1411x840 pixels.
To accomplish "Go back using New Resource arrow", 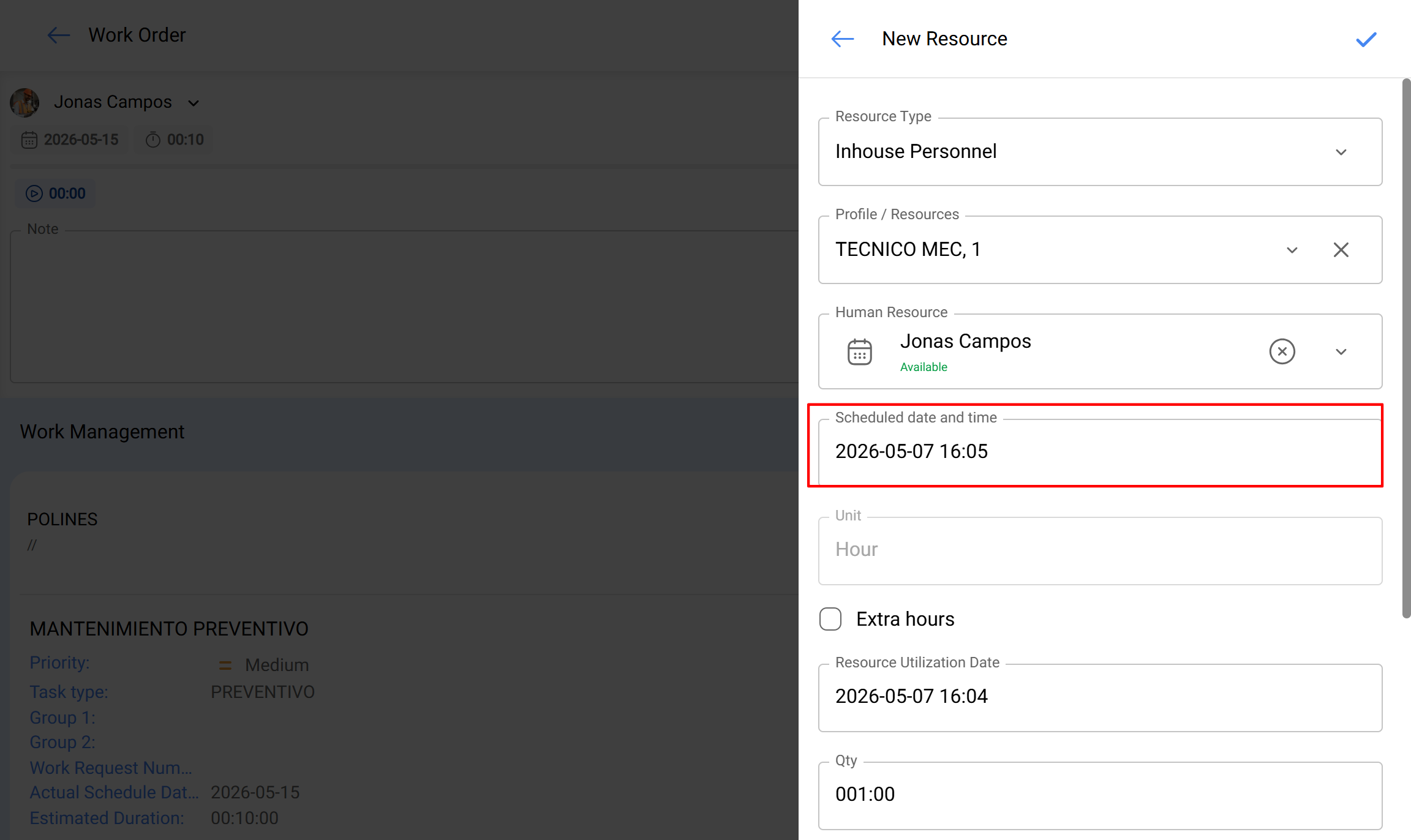I will (x=842, y=39).
